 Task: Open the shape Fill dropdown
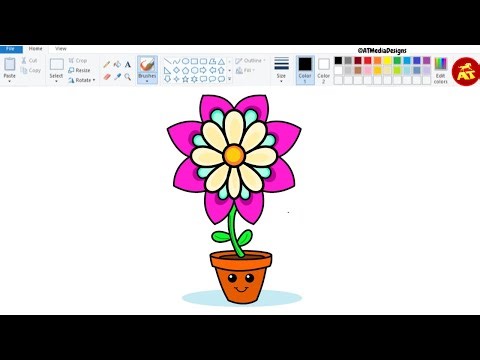[245, 70]
